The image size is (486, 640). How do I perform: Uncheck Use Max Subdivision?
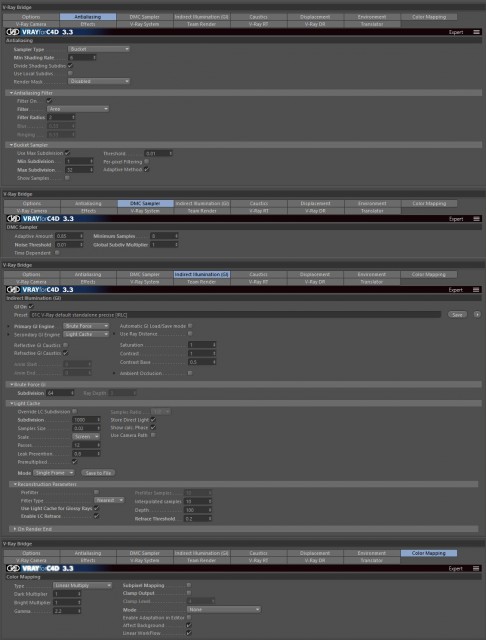click(67, 153)
